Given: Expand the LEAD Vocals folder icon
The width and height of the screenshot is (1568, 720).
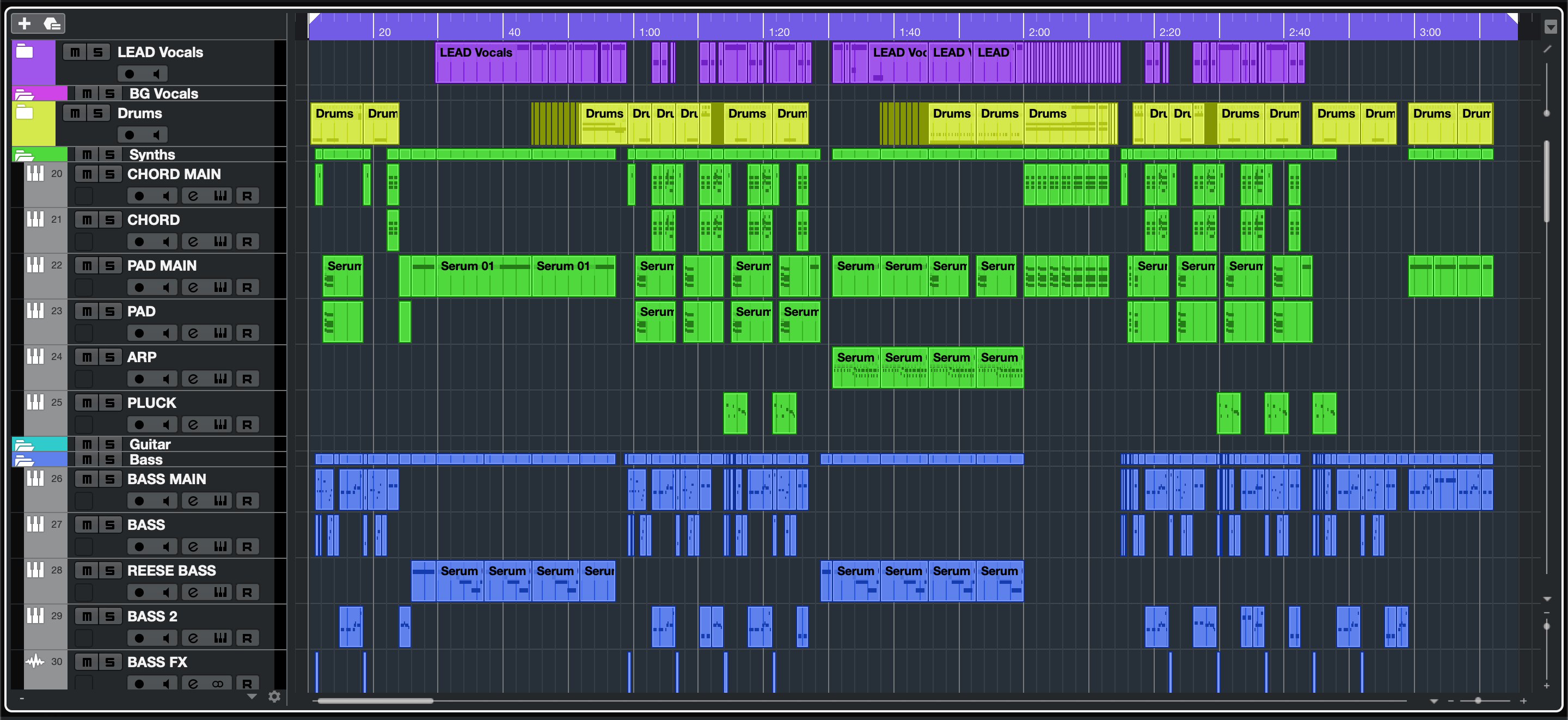Looking at the screenshot, I should pos(24,51).
